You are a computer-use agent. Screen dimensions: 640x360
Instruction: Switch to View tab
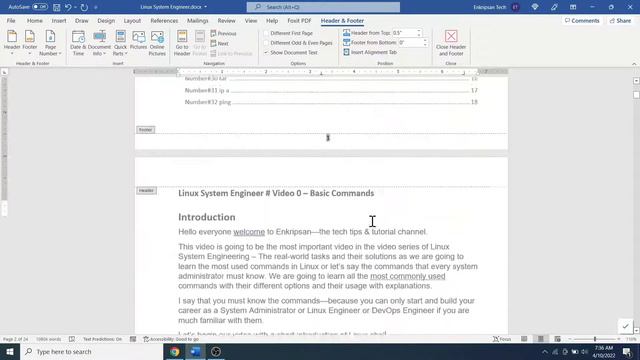click(251, 20)
